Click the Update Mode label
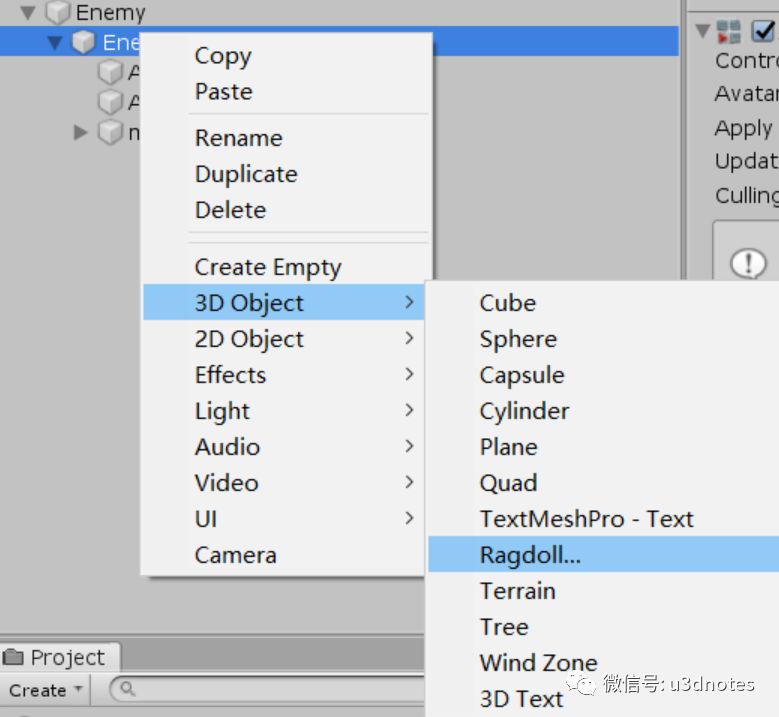 click(x=746, y=161)
